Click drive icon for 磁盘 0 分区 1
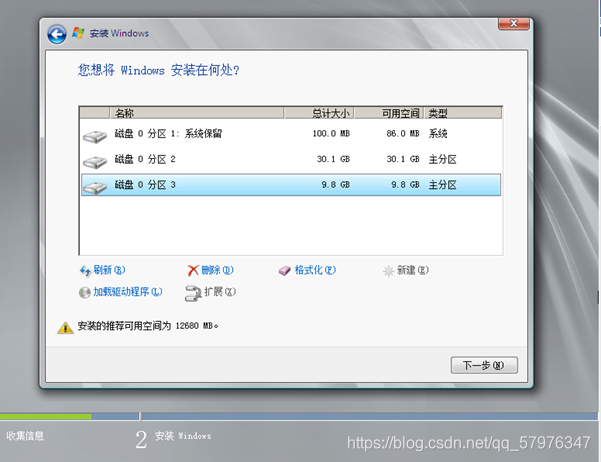601x462 pixels. 95,136
